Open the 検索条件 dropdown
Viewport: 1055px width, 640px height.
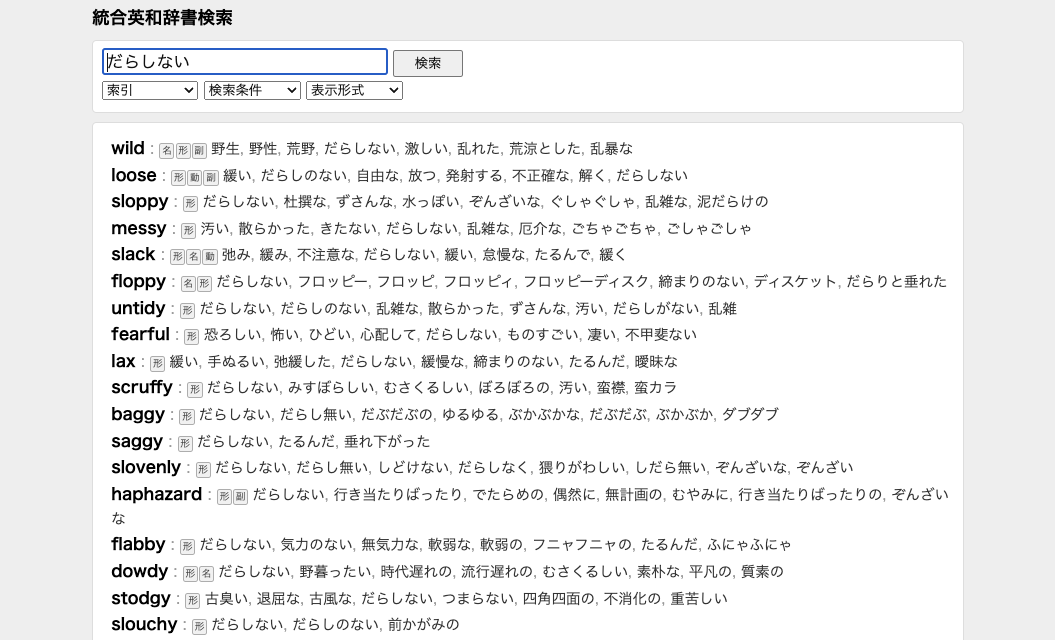pyautogui.click(x=251, y=90)
